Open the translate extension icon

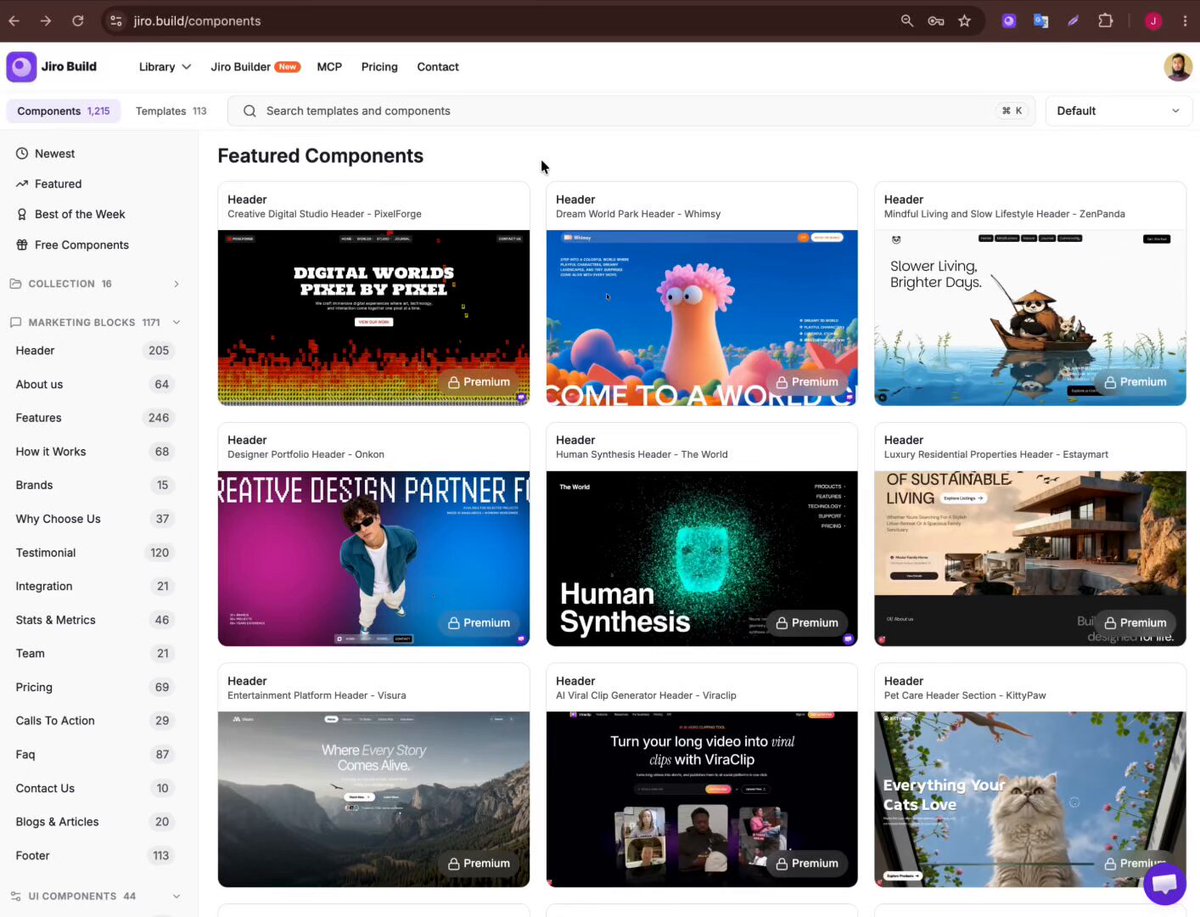[1041, 20]
